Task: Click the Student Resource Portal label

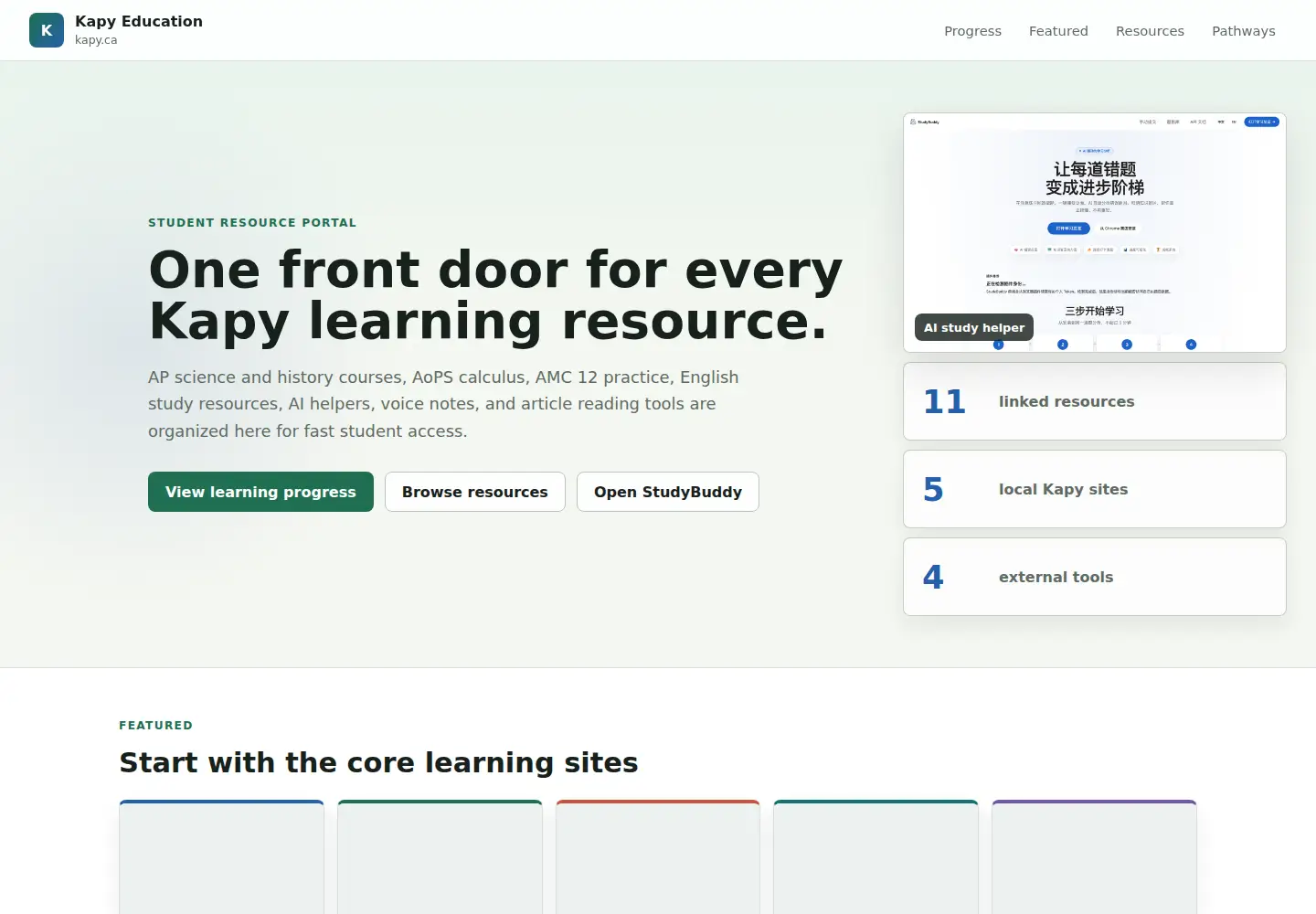Action: [x=252, y=222]
